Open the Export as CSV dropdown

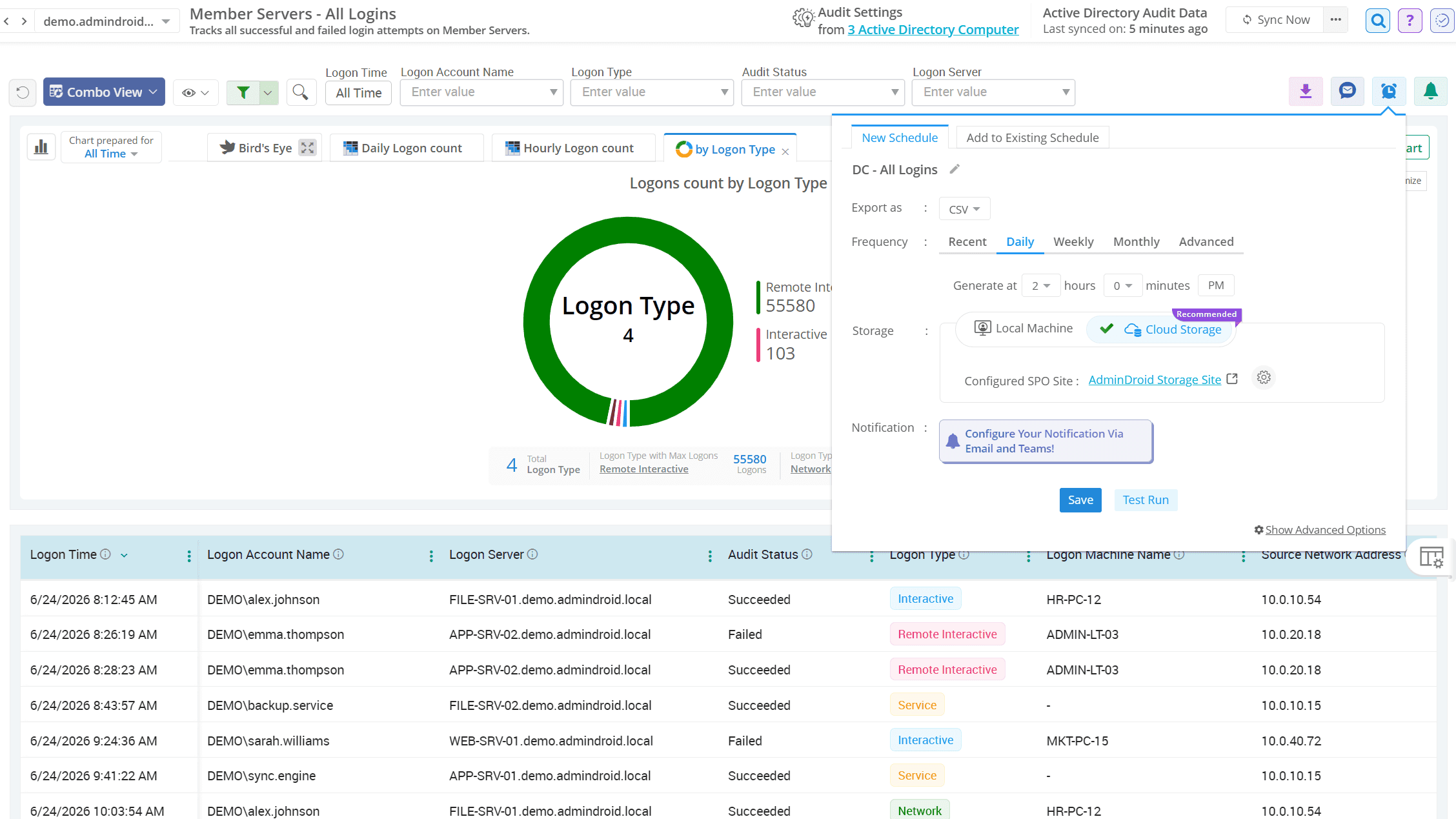click(964, 209)
